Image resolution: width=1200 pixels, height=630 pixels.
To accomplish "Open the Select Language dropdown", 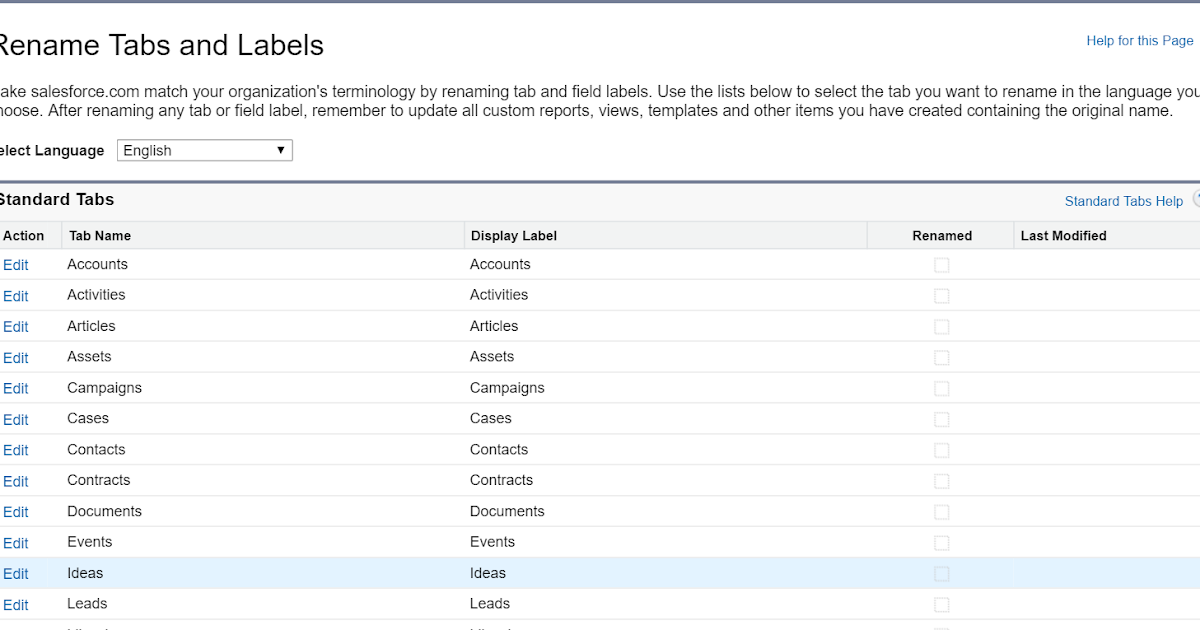I will point(205,150).
